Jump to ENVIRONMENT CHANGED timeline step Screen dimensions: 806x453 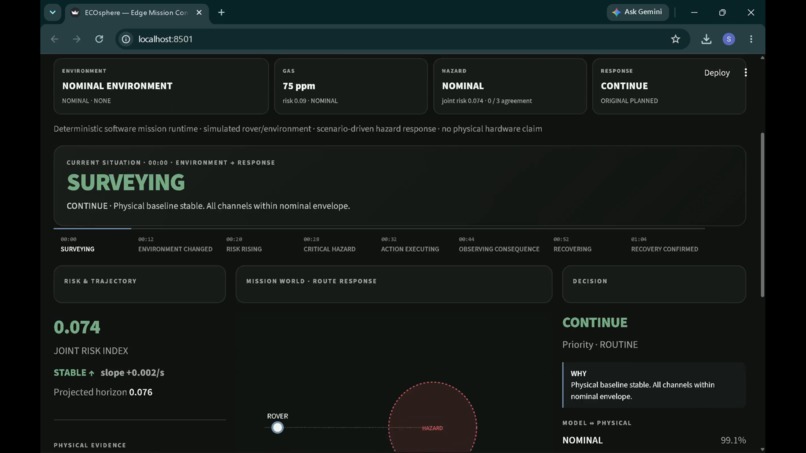tap(175, 245)
